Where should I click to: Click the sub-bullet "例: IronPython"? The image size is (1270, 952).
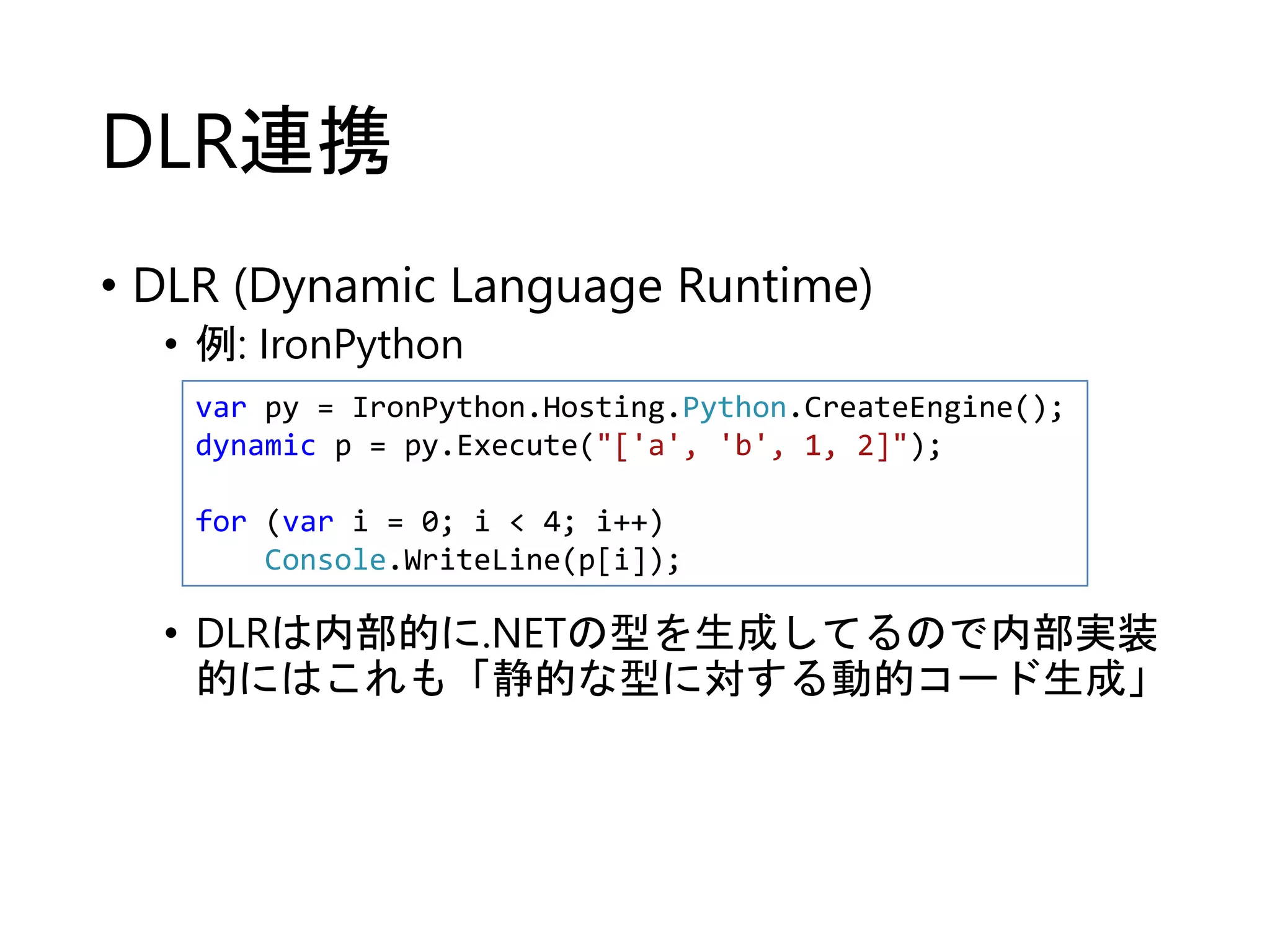(330, 344)
